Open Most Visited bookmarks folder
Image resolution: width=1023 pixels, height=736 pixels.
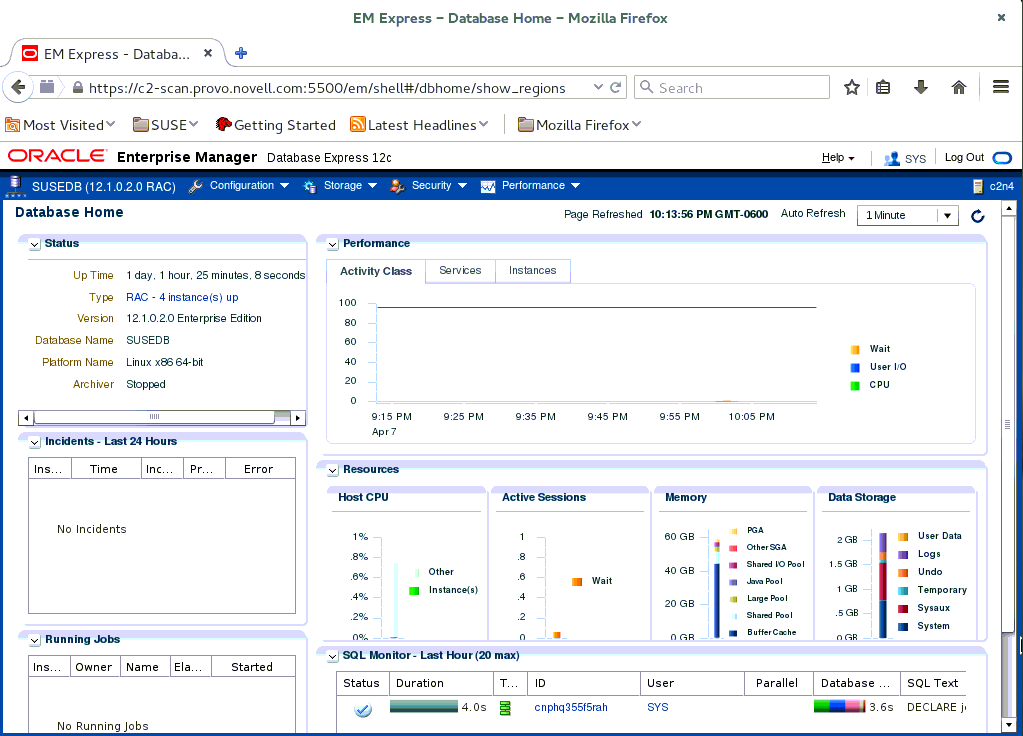(60, 125)
